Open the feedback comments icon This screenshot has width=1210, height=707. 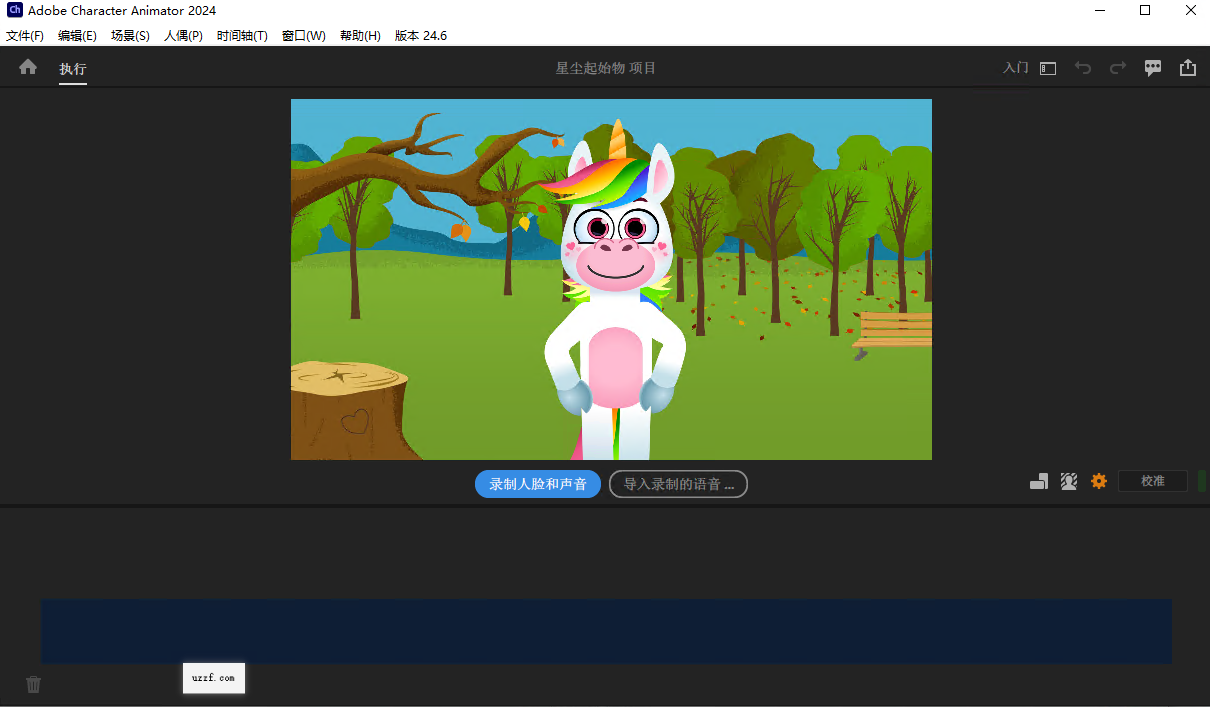1152,67
